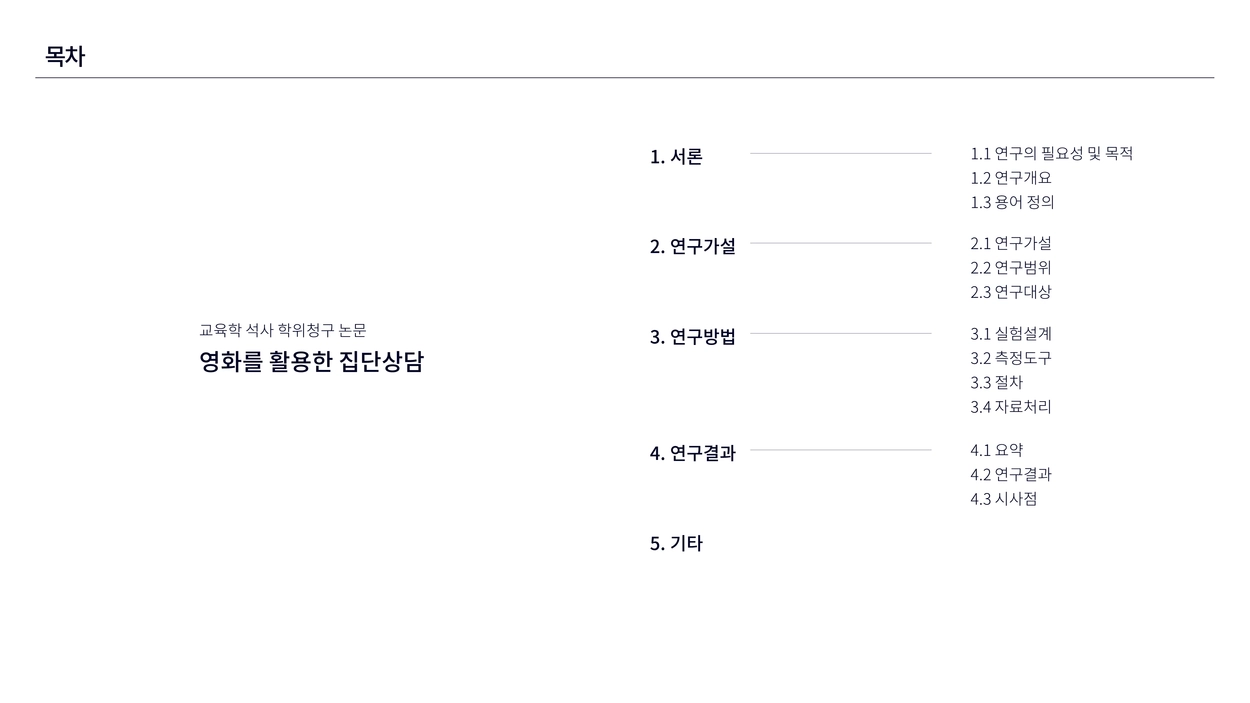The image size is (1250, 703).
Task: Jump to chapter 3. 연구방법
Action: coord(692,337)
